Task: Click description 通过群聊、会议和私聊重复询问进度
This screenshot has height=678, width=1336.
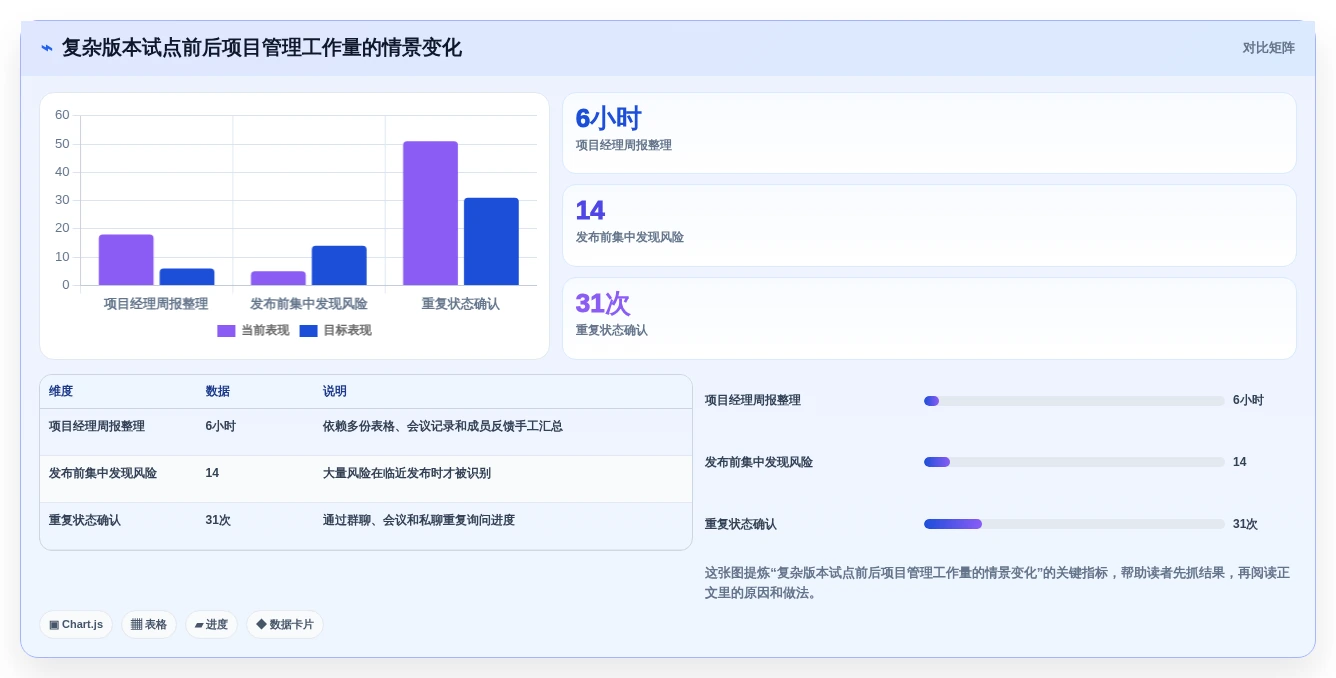Action: (418, 520)
